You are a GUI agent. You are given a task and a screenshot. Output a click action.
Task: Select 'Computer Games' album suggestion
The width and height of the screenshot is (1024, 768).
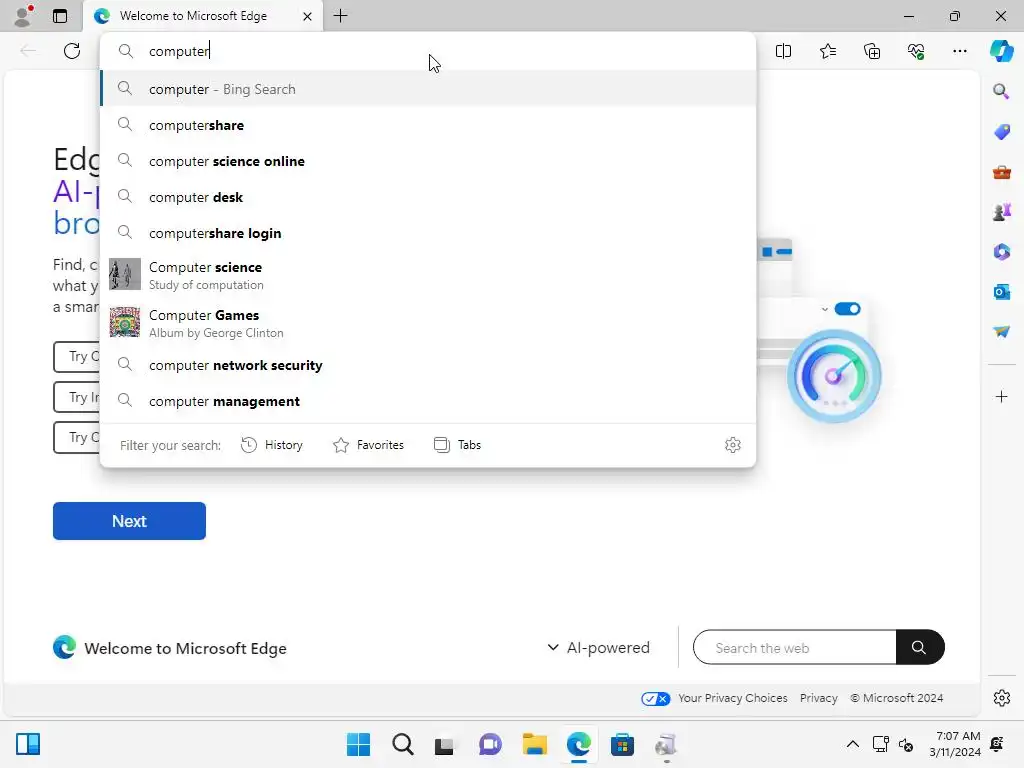point(428,323)
